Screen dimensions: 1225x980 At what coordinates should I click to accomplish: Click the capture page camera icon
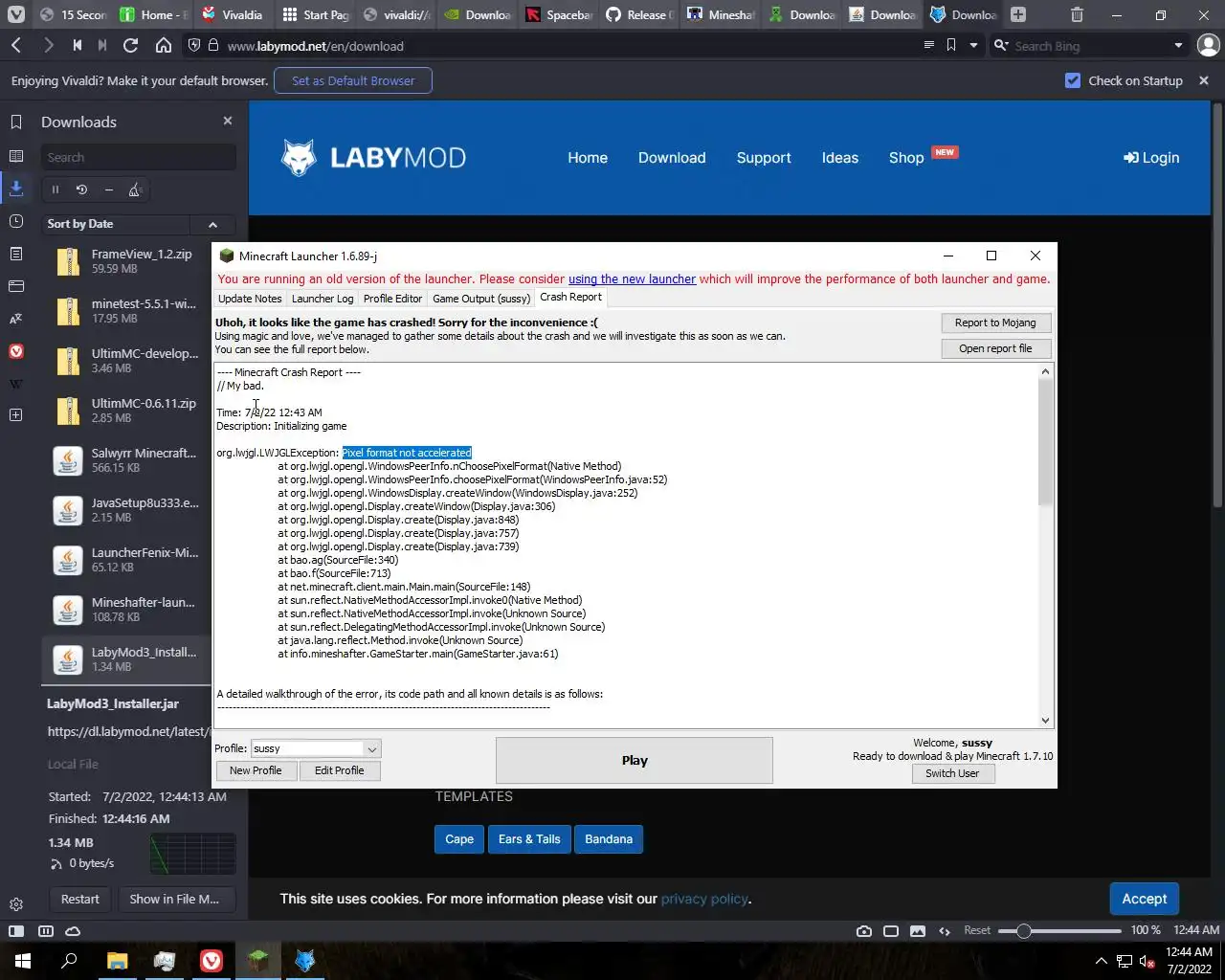[x=864, y=930]
